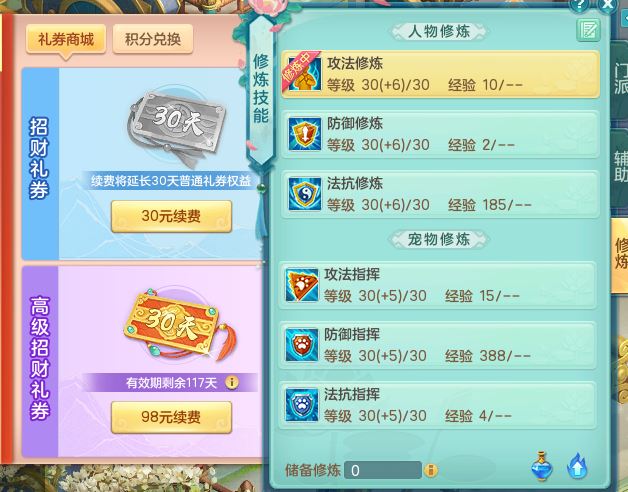Select the 法抗指挥 blue paw icon
628x492 pixels.
pos(302,405)
